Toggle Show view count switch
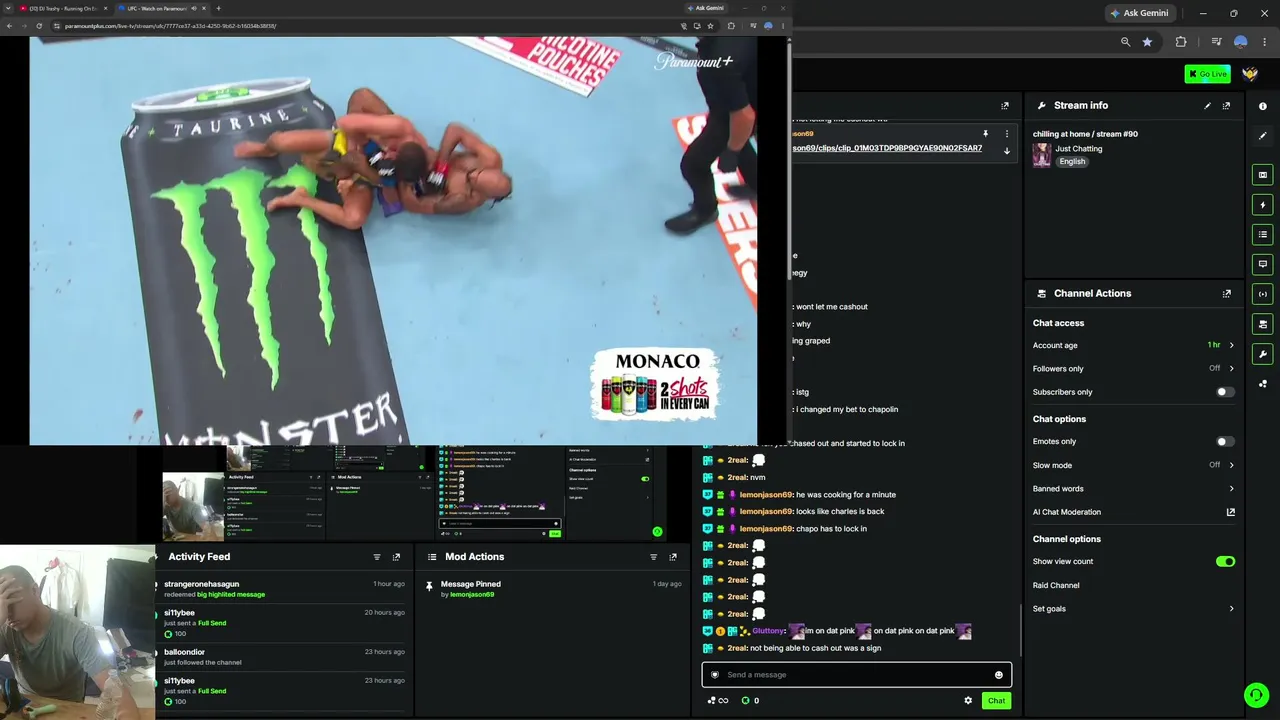 1225,562
